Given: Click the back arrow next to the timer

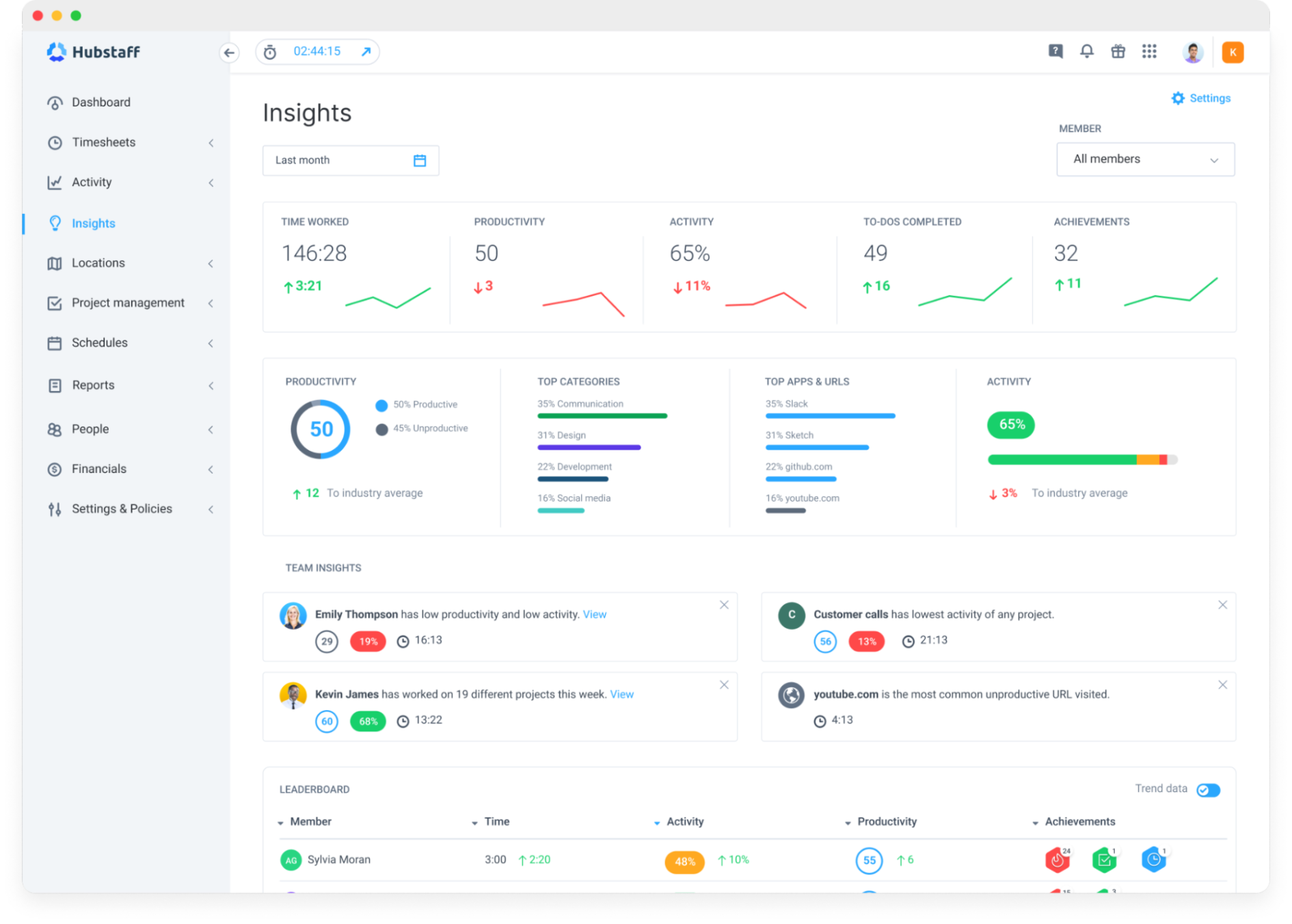Looking at the screenshot, I should [230, 52].
